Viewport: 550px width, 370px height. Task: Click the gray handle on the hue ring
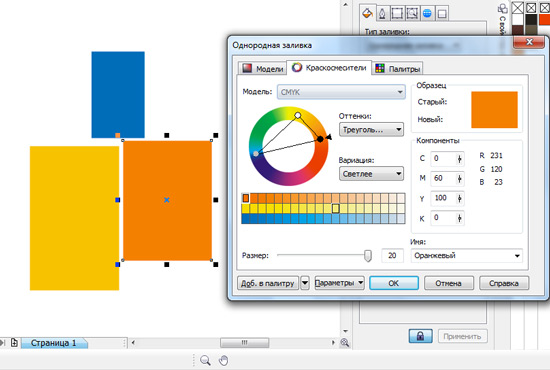[x=256, y=154]
